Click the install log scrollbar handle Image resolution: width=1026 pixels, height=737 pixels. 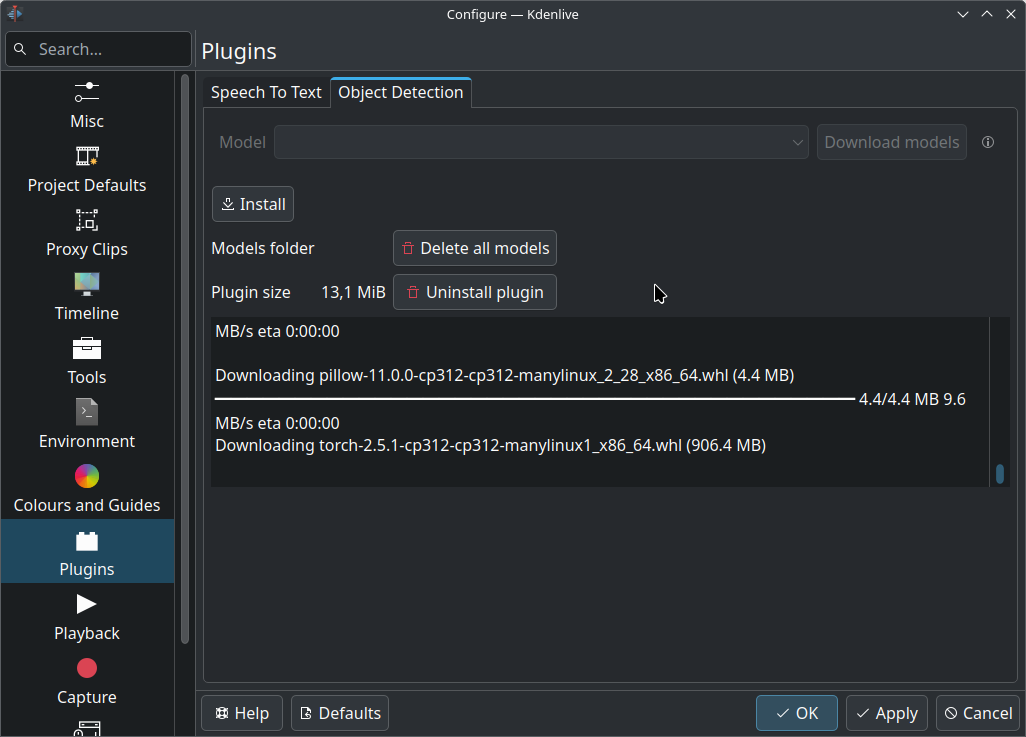[999, 474]
